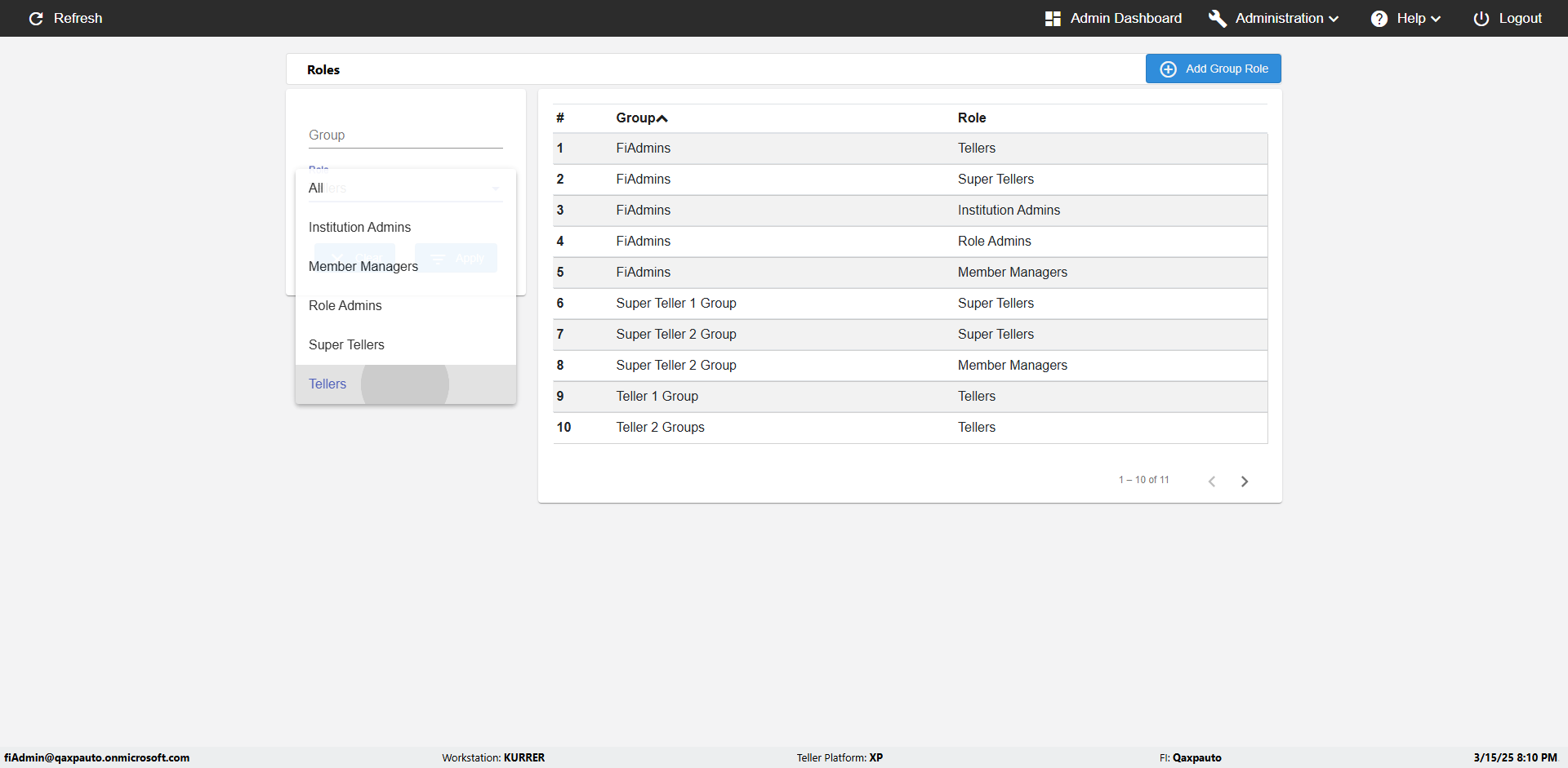Select the FiAdmins cell in row 3
This screenshot has height=768, width=1568.
pos(644,211)
